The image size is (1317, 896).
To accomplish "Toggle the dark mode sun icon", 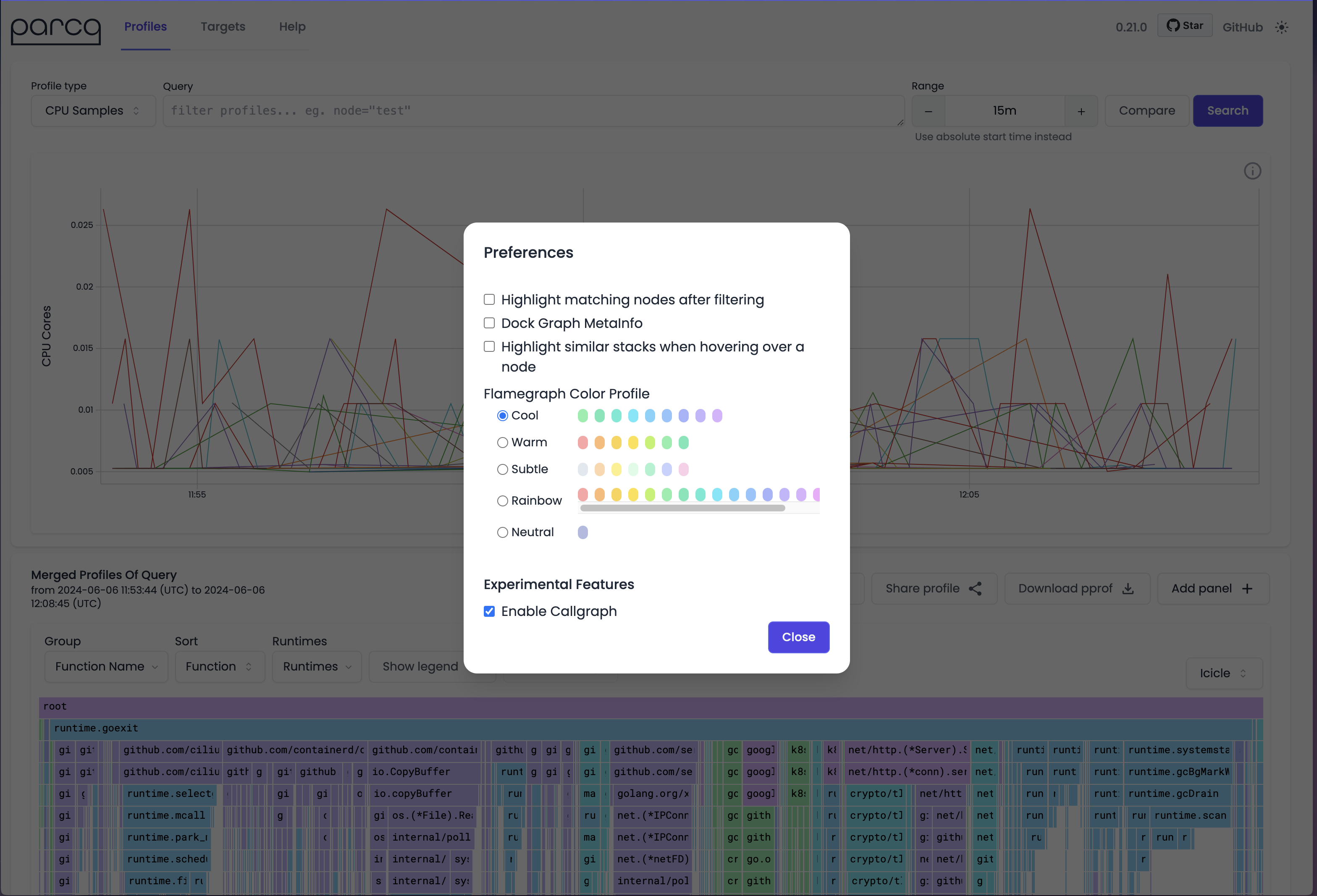I will click(1282, 27).
